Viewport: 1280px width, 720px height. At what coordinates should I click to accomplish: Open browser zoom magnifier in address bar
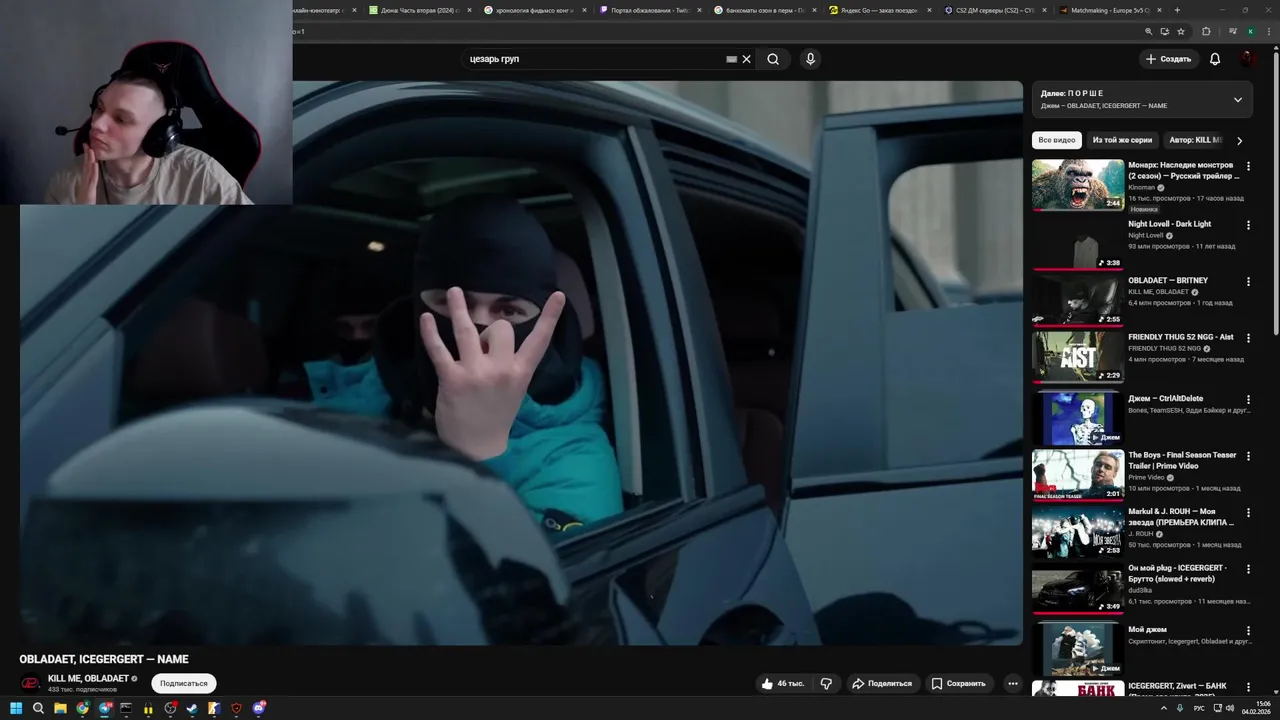click(x=1149, y=31)
